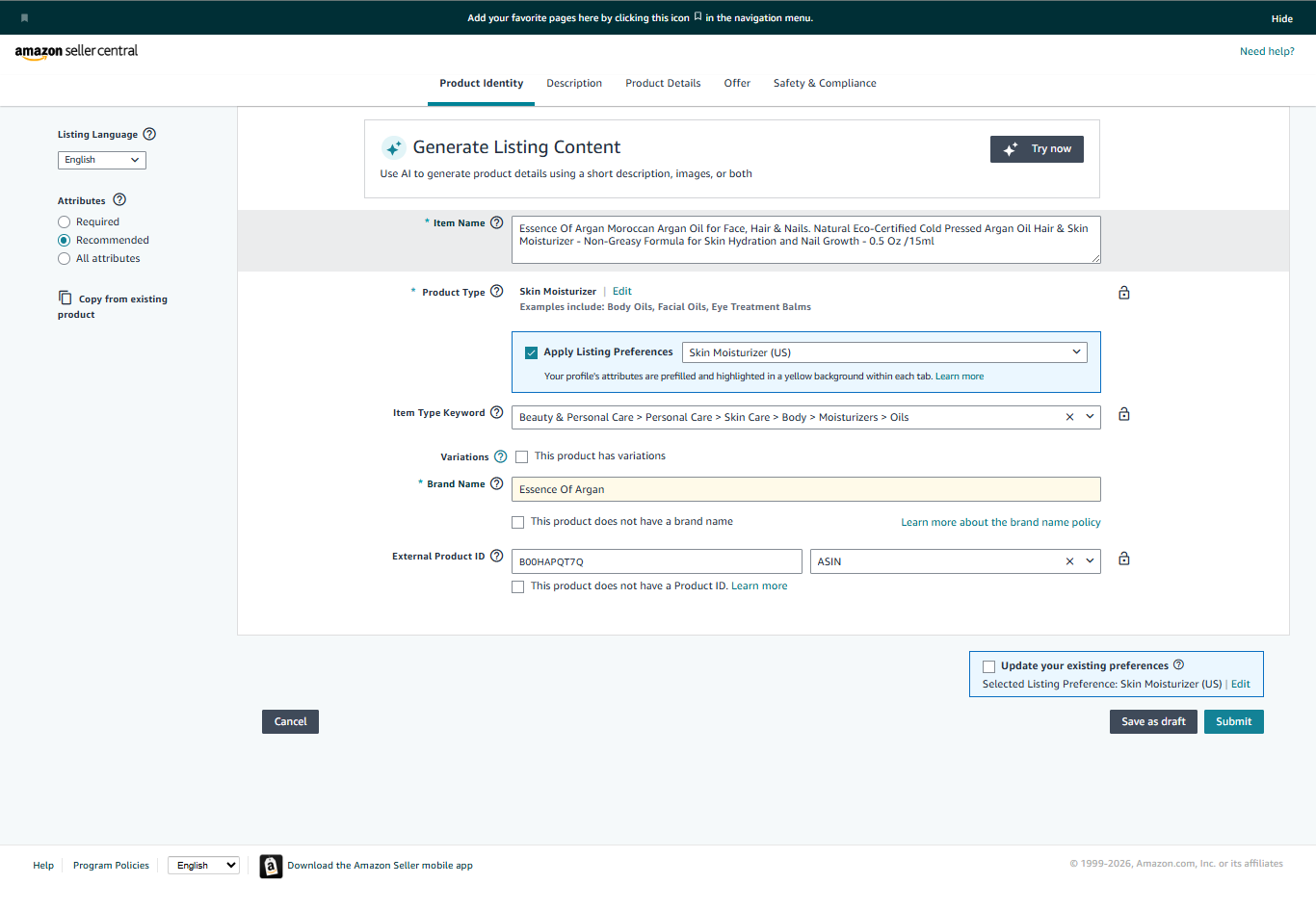Screen dimensions: 1316x910
Task: Click the lock icon for Item Type Keyword
Action: coord(1124,414)
